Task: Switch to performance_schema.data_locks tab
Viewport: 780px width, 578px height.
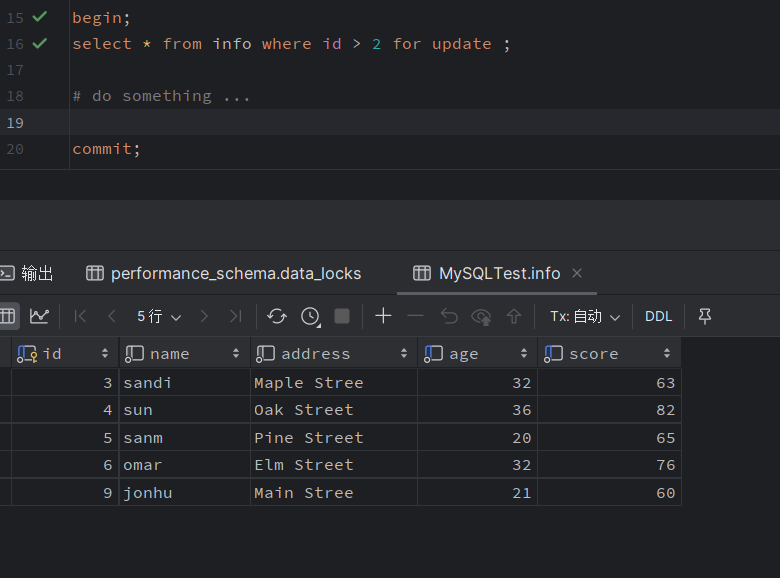Action: click(x=223, y=273)
